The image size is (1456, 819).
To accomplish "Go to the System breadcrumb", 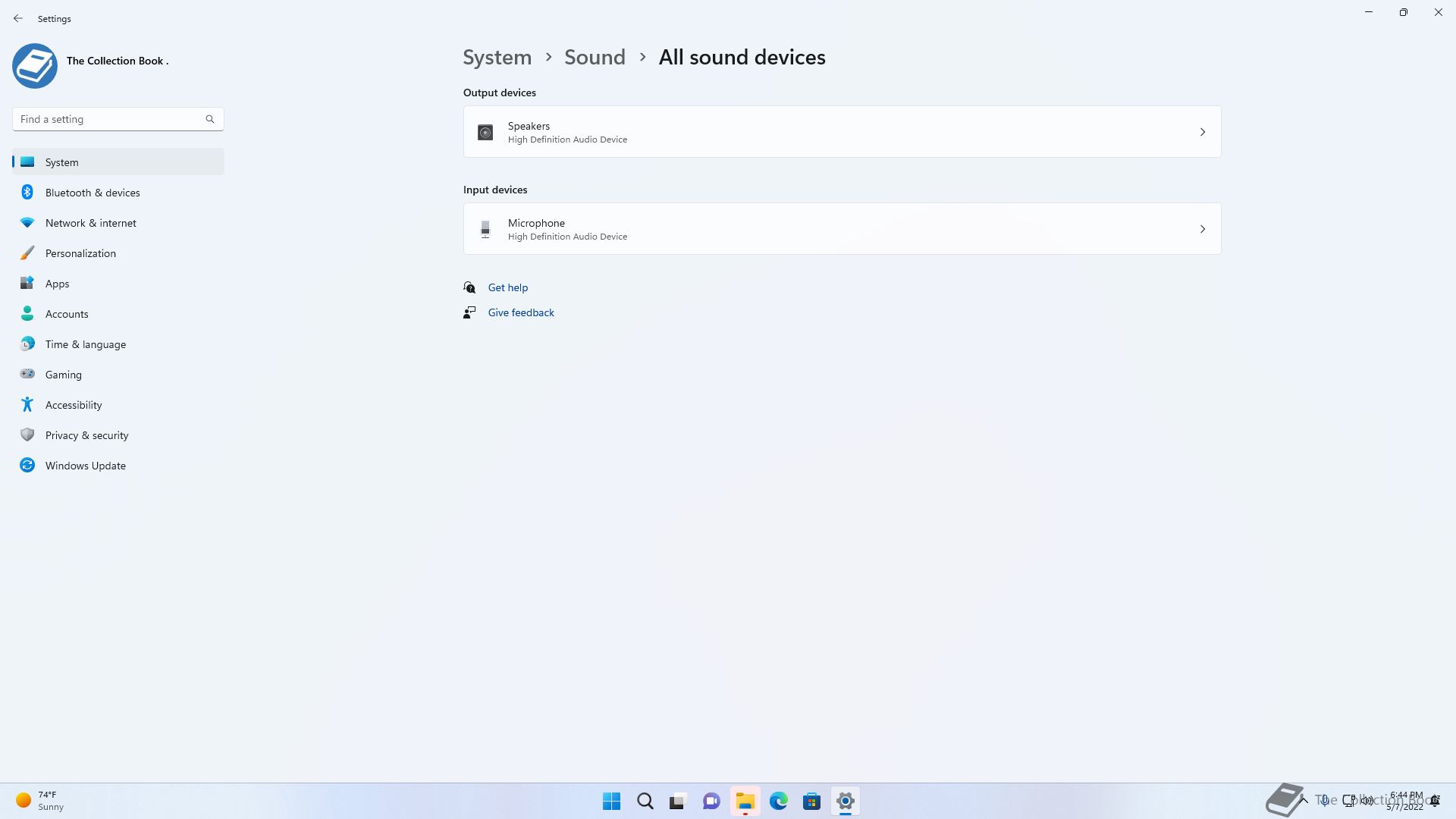I will point(497,58).
